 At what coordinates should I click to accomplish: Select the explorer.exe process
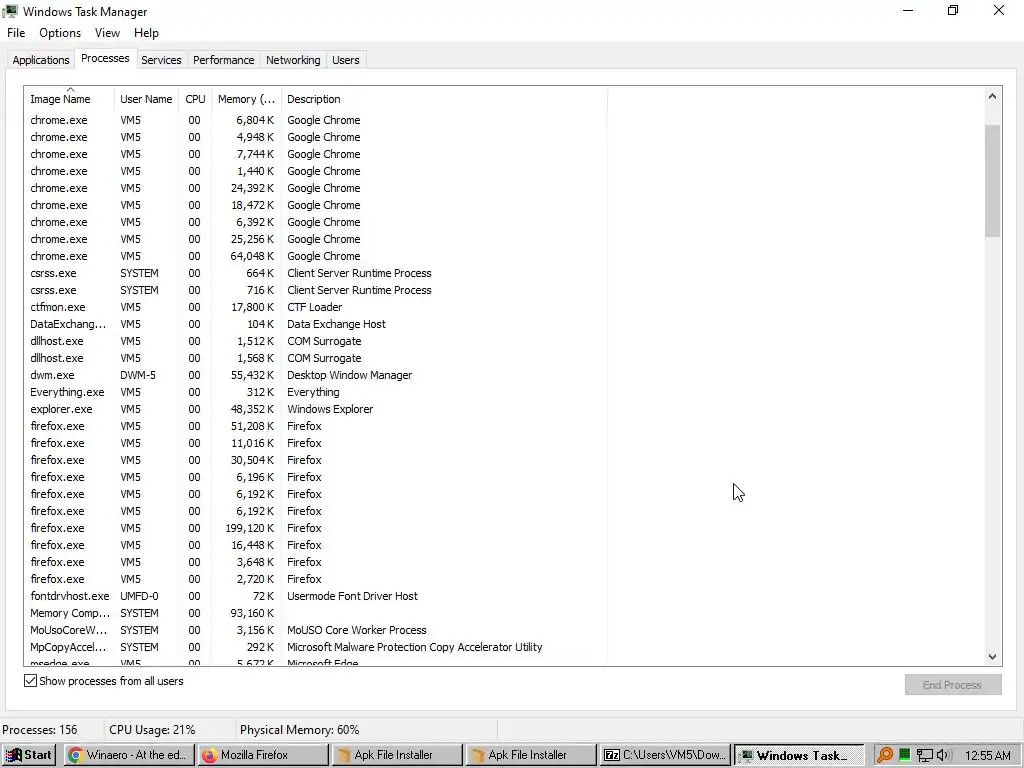tap(316, 409)
